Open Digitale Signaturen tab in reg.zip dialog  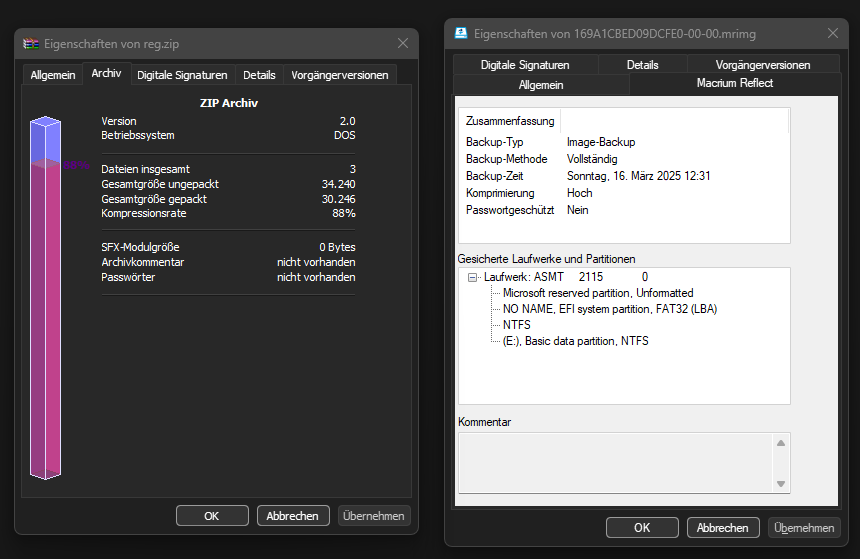point(182,75)
